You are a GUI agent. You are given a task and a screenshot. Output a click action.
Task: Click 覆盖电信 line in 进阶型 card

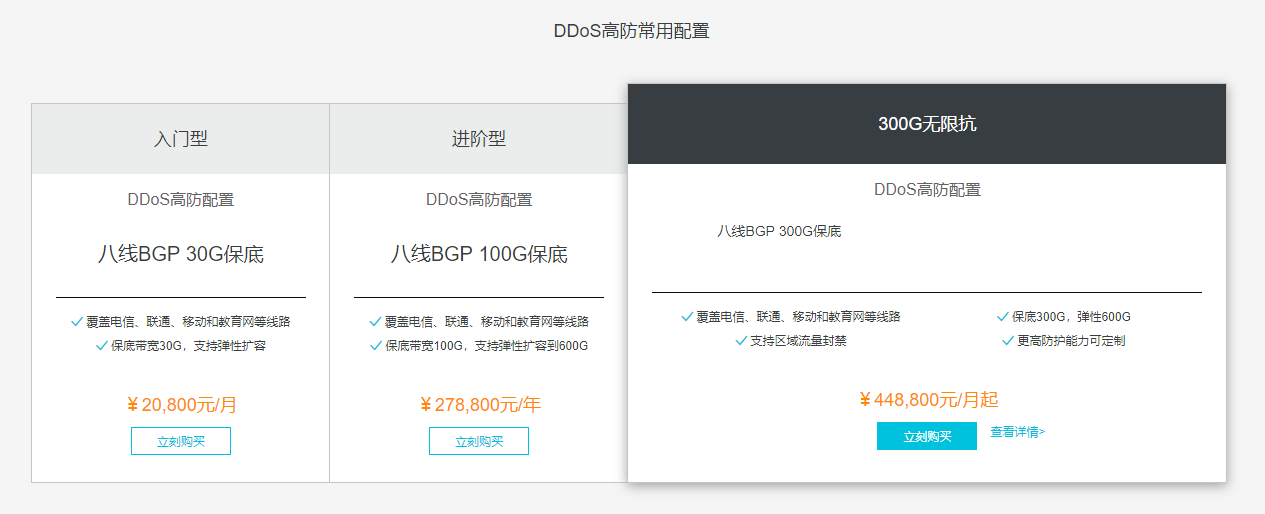point(486,322)
